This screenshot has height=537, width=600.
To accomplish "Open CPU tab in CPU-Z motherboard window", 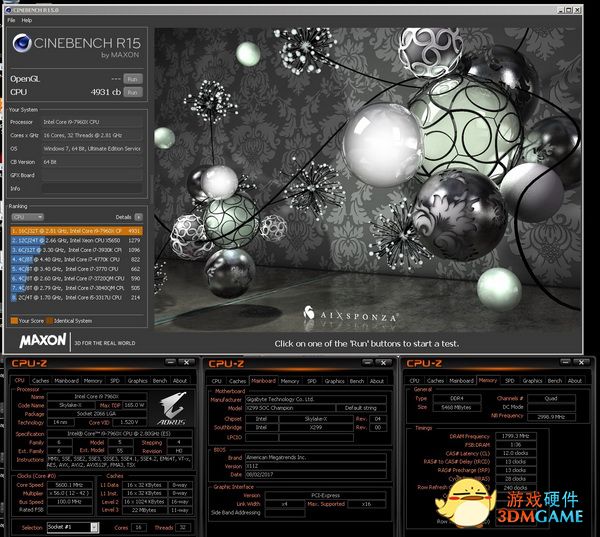I will coord(217,381).
